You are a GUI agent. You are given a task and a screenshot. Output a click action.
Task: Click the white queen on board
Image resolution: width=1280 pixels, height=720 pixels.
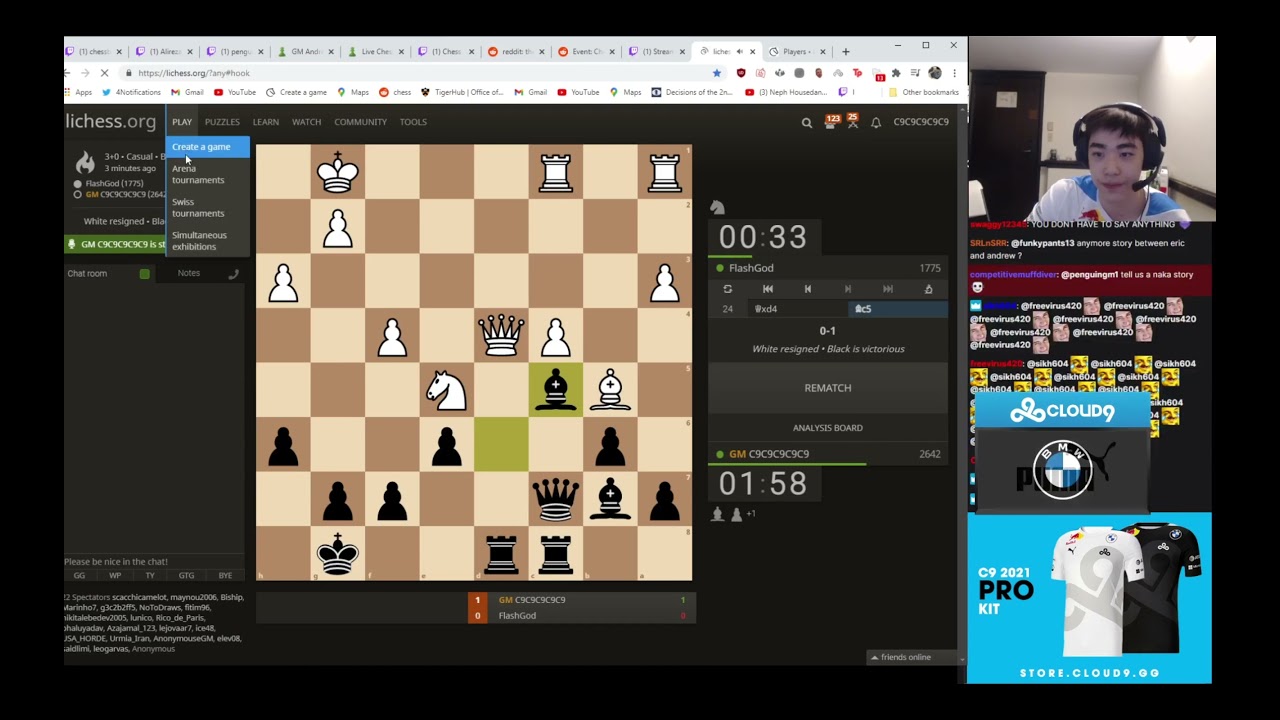tap(501, 335)
